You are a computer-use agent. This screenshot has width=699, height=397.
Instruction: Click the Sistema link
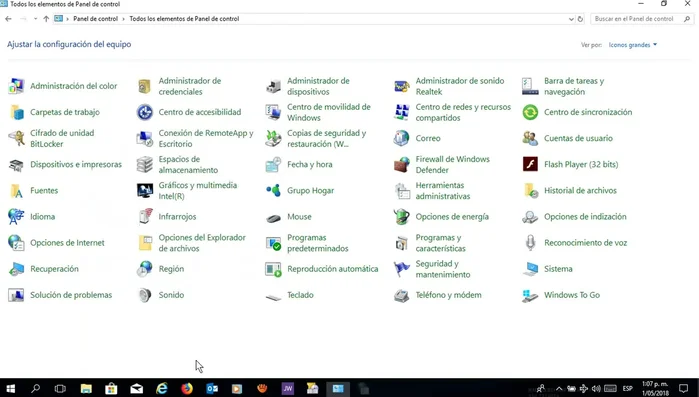pyautogui.click(x=558, y=269)
